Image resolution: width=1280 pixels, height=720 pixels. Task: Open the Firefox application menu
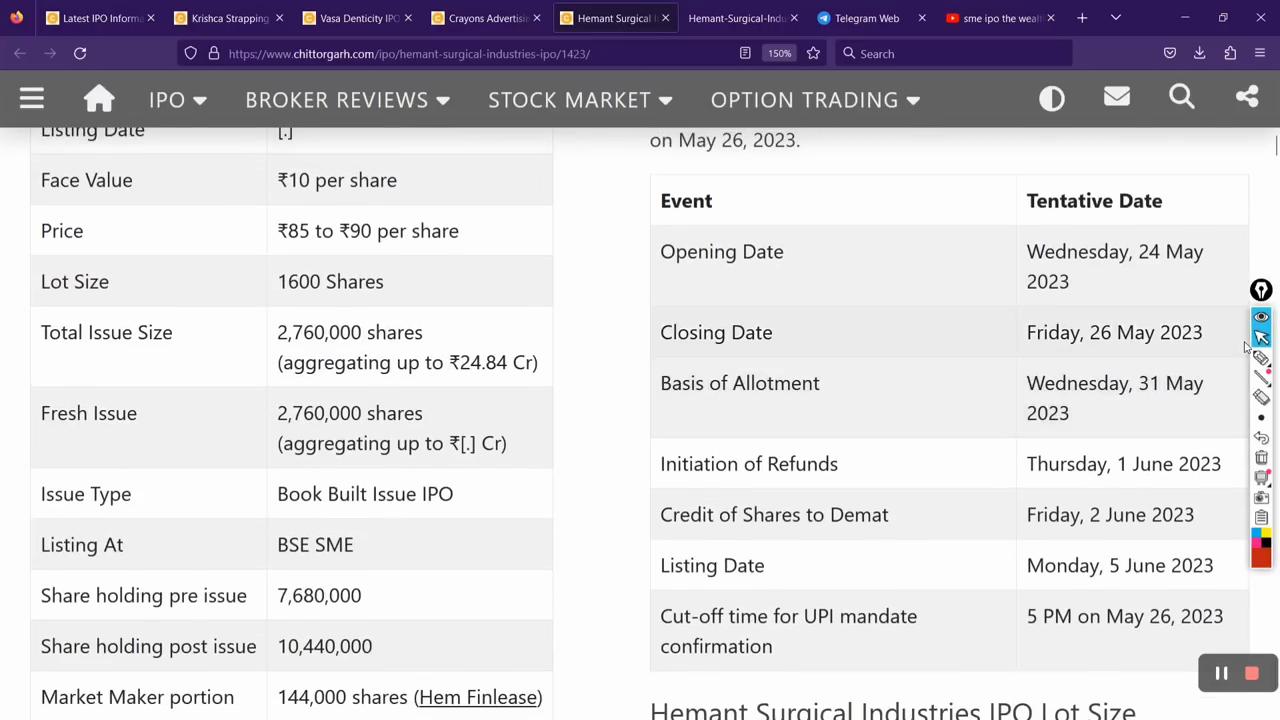(1260, 53)
